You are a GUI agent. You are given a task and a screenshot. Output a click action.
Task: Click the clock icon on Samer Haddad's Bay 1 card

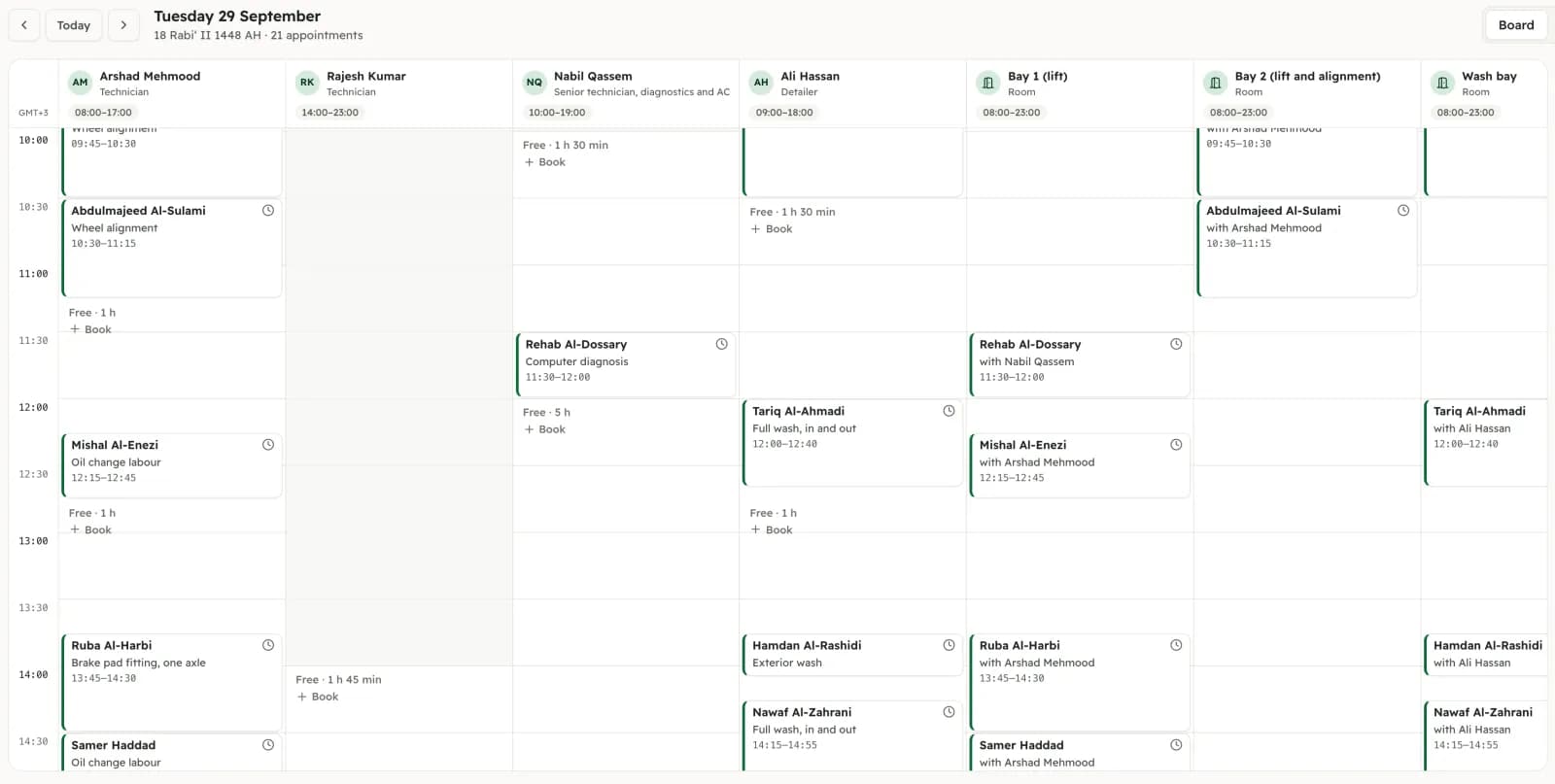(1176, 745)
